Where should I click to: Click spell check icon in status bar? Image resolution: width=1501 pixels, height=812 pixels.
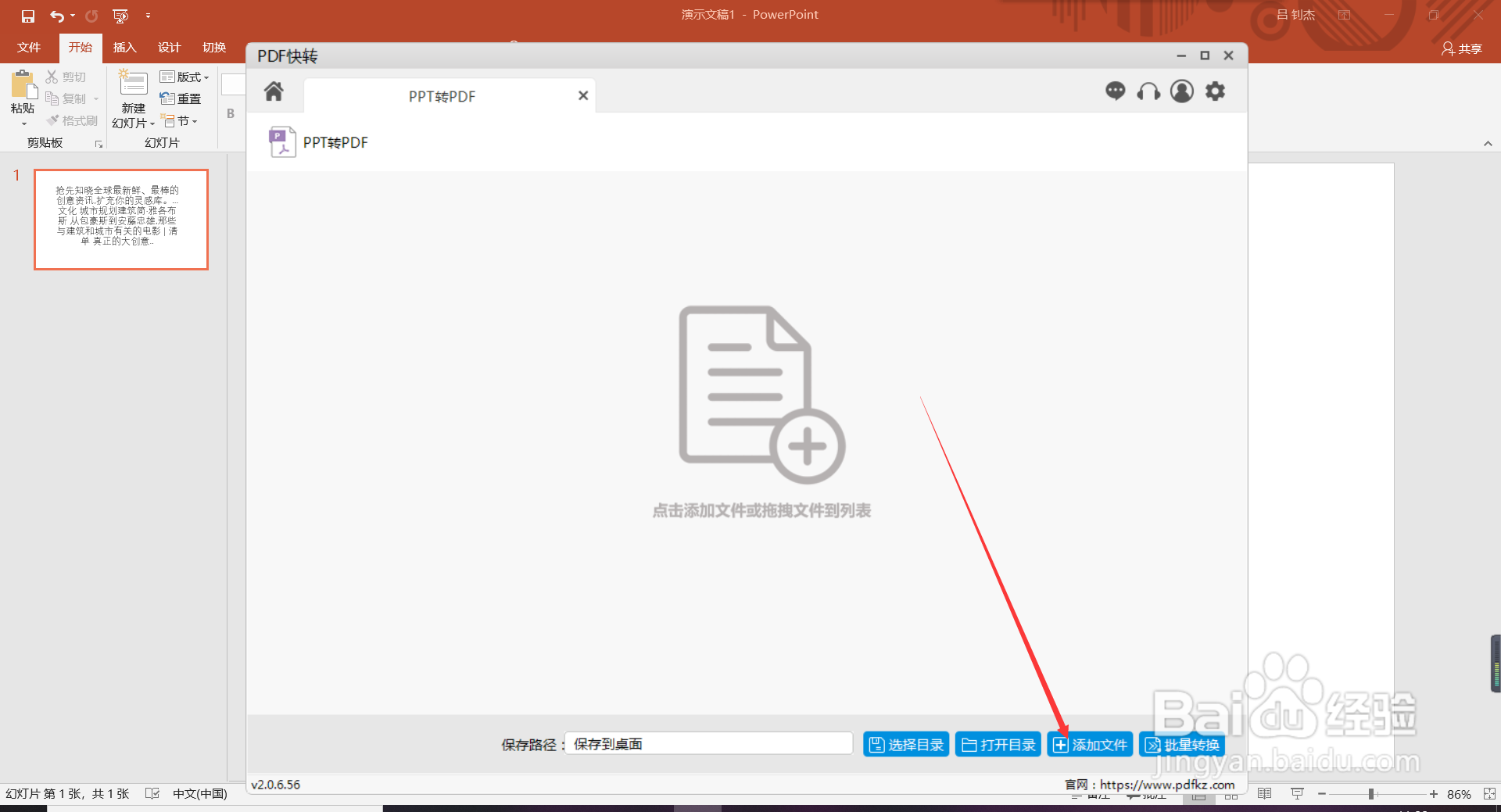tap(152, 794)
